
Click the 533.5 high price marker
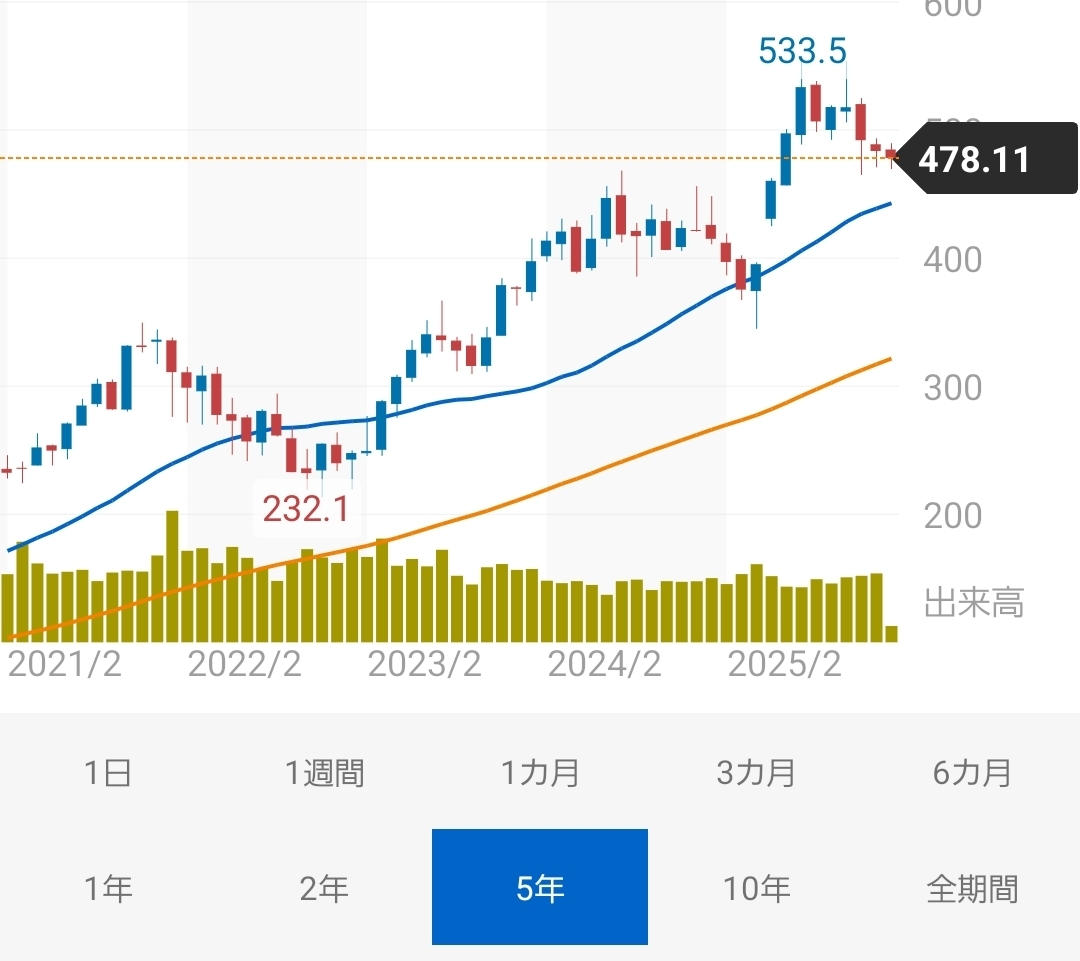tap(802, 50)
